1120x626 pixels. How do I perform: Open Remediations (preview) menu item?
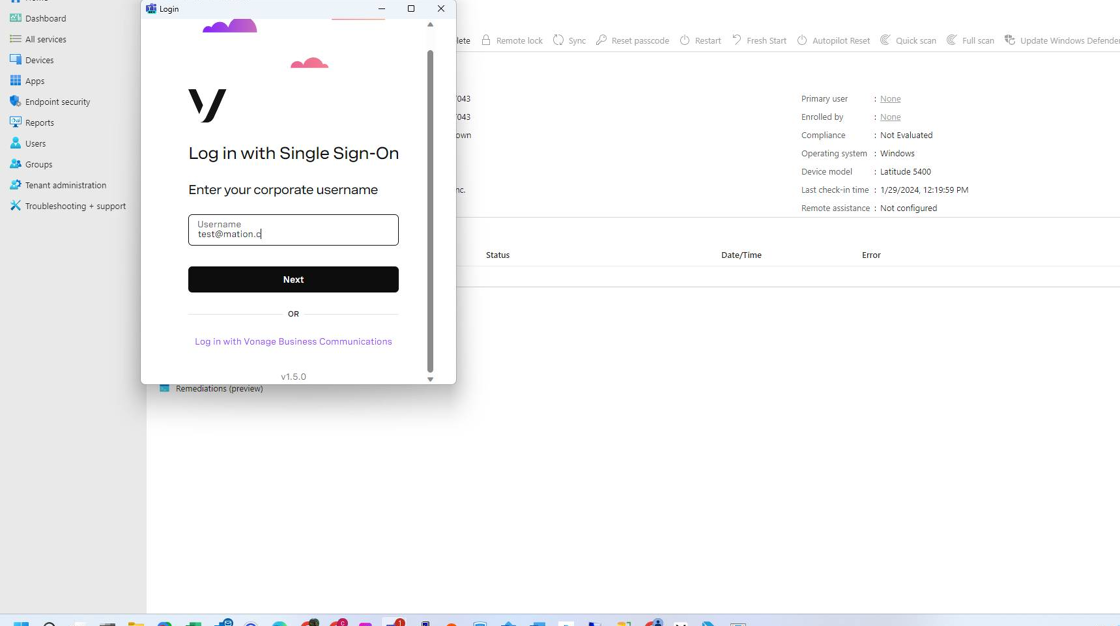click(211, 388)
